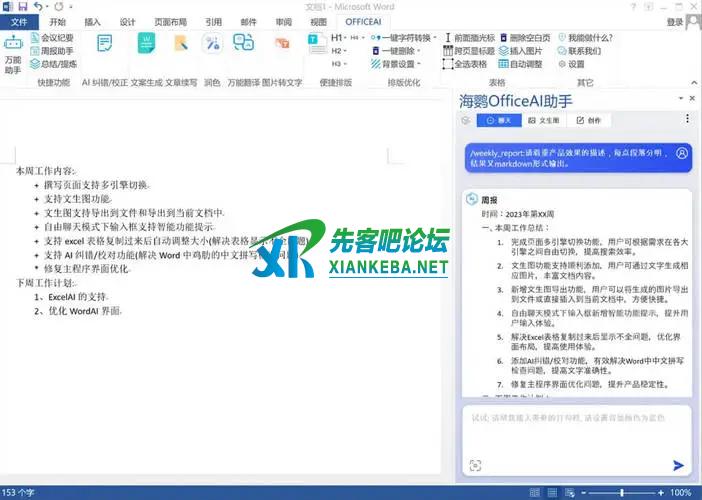This screenshot has width=702, height=500.
Task: Adjust the zoom slider in status bar
Action: coord(622,492)
